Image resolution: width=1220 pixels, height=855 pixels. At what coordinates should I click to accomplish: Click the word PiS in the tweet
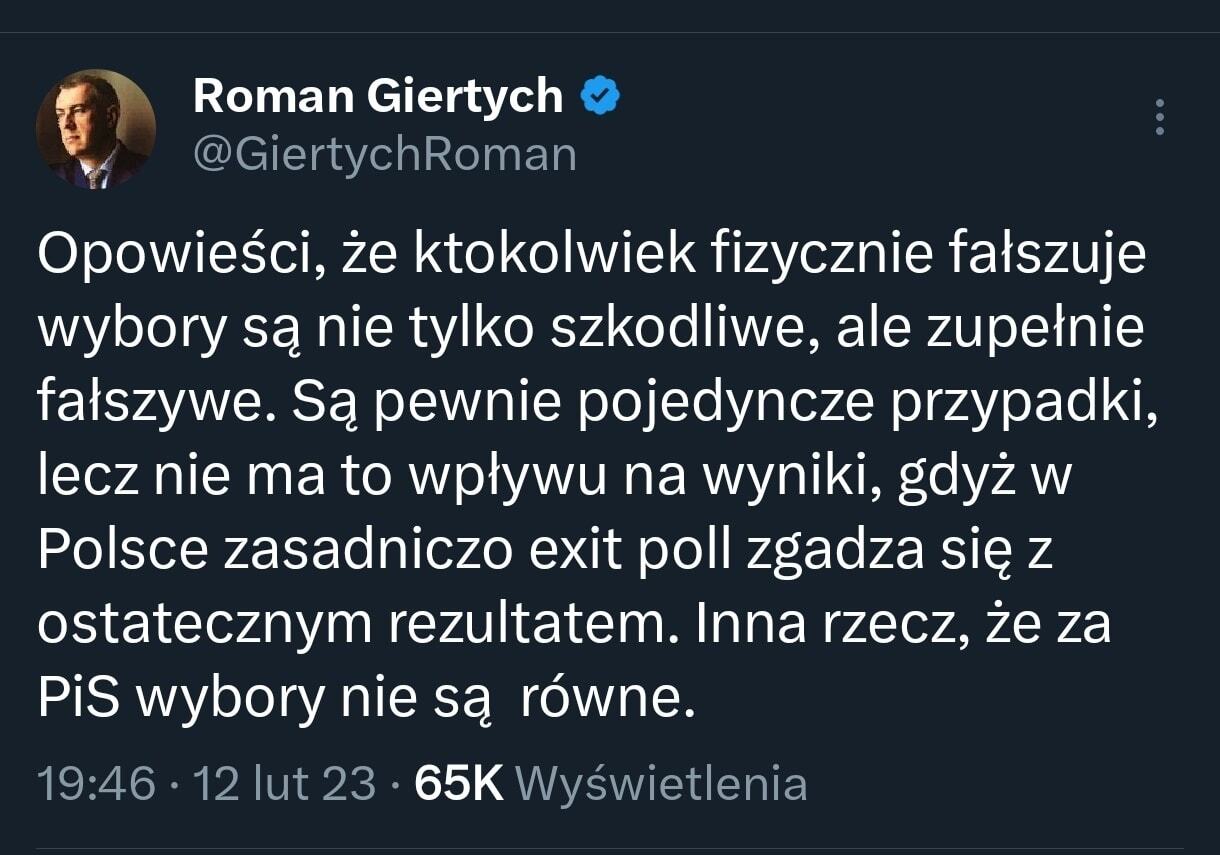pos(79,700)
